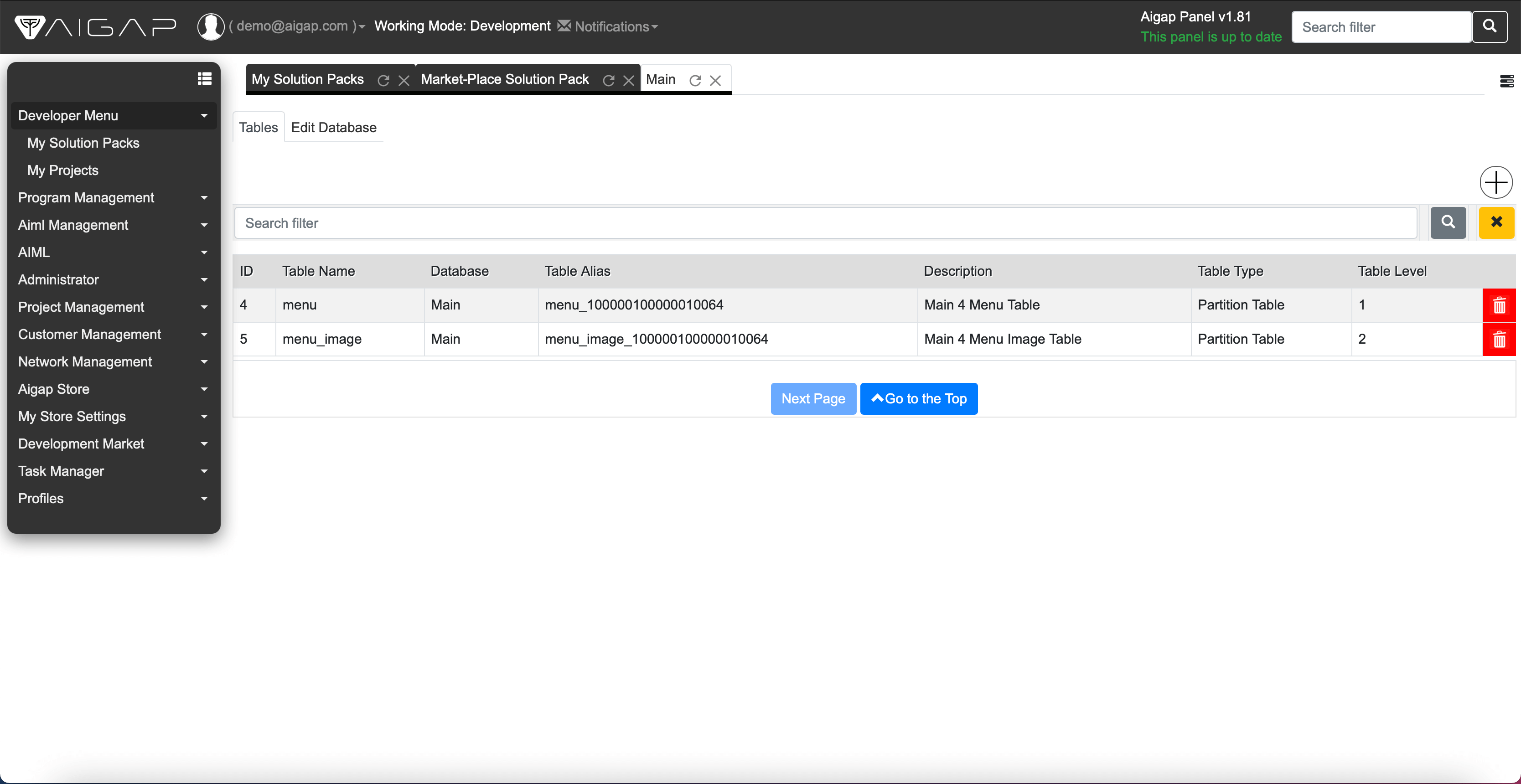Switch to the My Solution Packs tab
The width and height of the screenshot is (1521, 784).
308,79
